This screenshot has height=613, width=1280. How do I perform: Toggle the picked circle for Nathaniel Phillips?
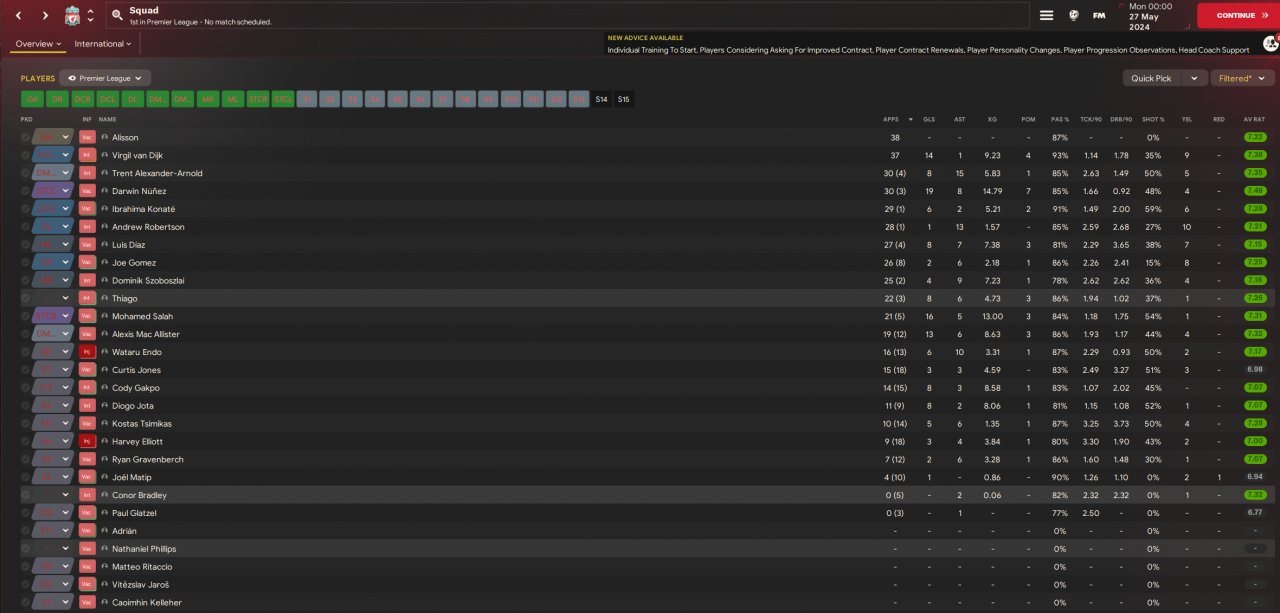(25, 549)
